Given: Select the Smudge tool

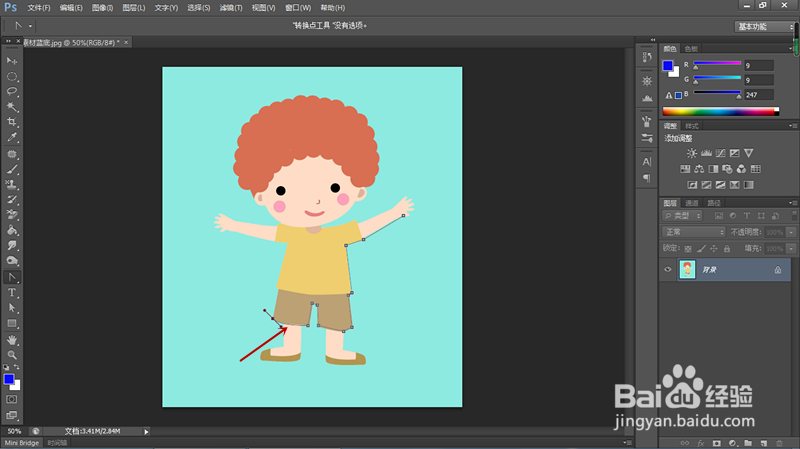Looking at the screenshot, I should pos(12,245).
